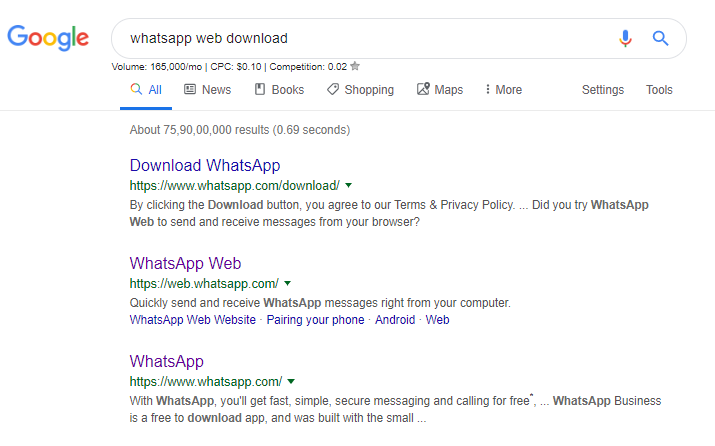This screenshot has width=715, height=446.
Task: Star the keyword with the star icon
Action: [x=355, y=66]
